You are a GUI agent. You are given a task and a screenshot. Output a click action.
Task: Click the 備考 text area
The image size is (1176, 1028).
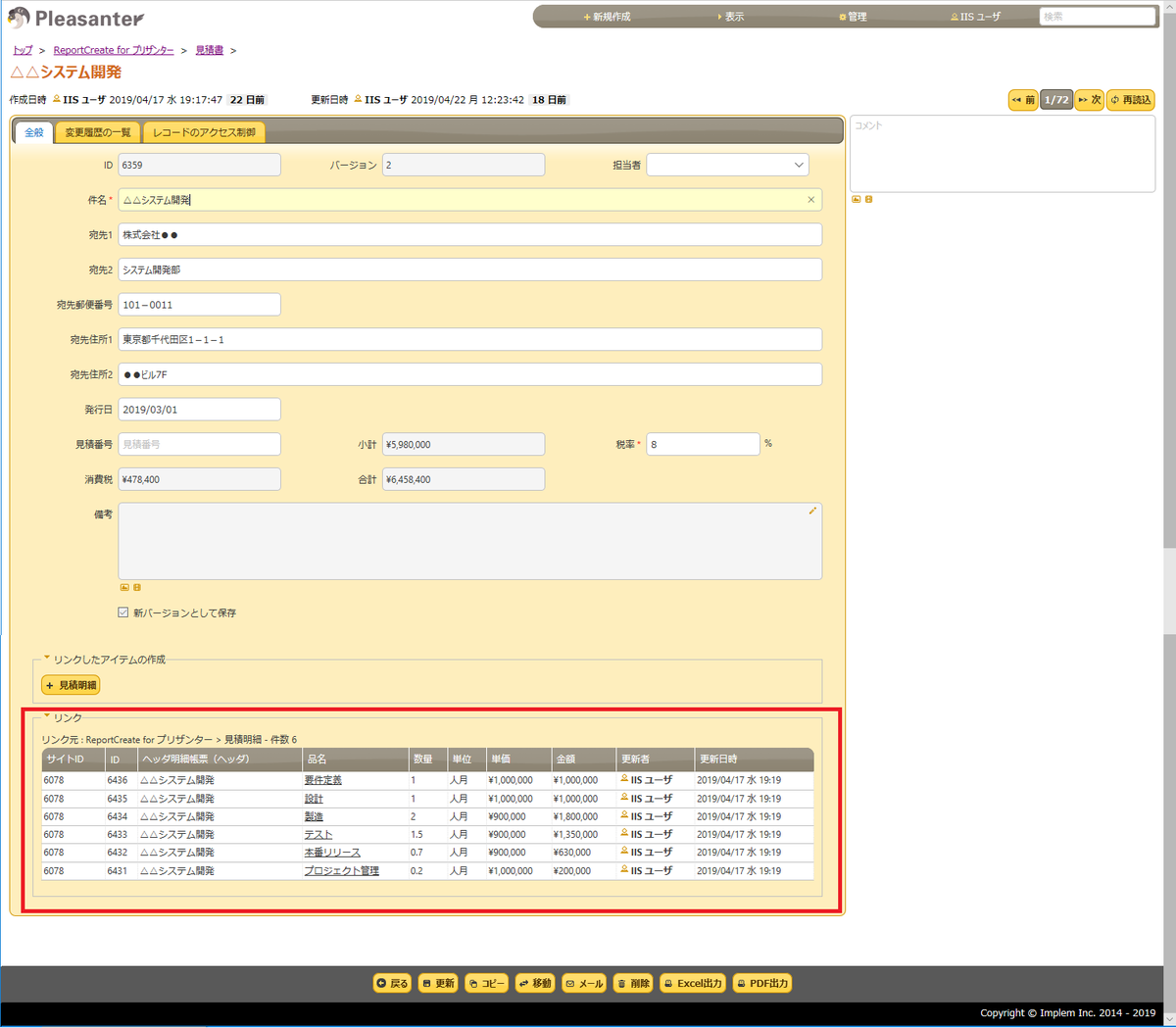(x=469, y=541)
